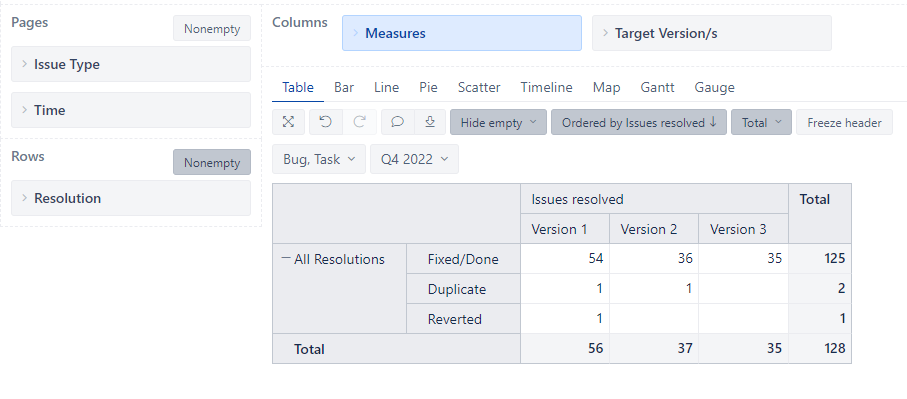Undo the last report change
This screenshot has height=399, width=907.
(x=326, y=122)
